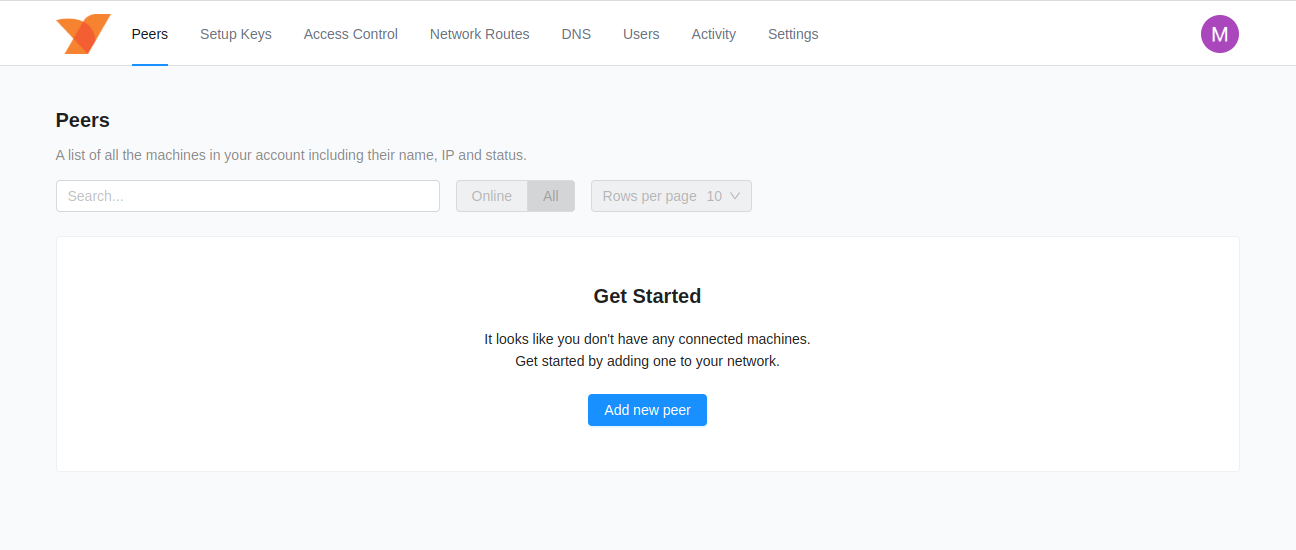Open the Setup Keys tab
The width and height of the screenshot is (1296, 550).
tap(235, 34)
